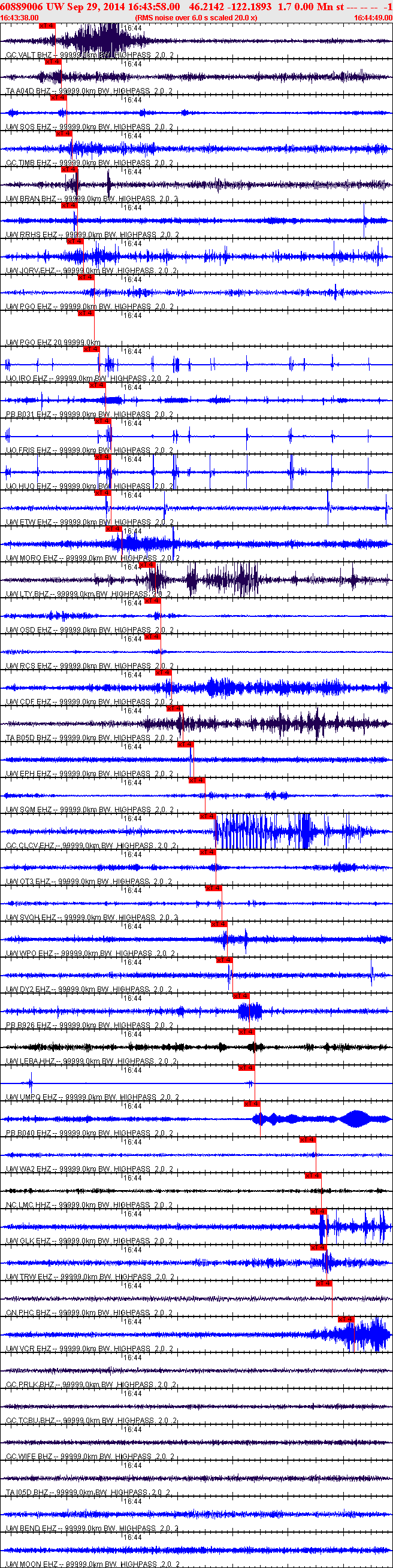Click the red pick flag on CC VALT trace
This screenshot has height=1568, width=393.
coord(47,26)
